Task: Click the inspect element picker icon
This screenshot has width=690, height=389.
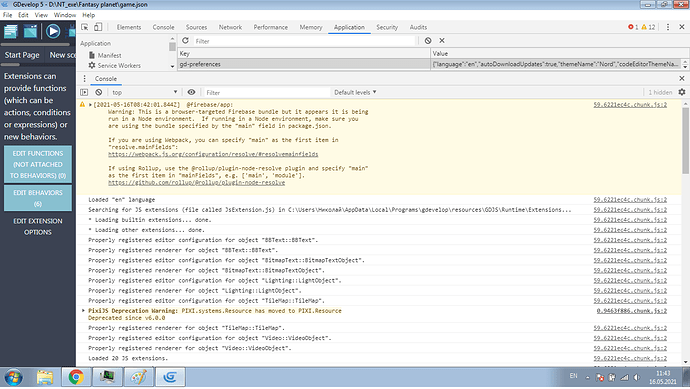Action: point(85,27)
